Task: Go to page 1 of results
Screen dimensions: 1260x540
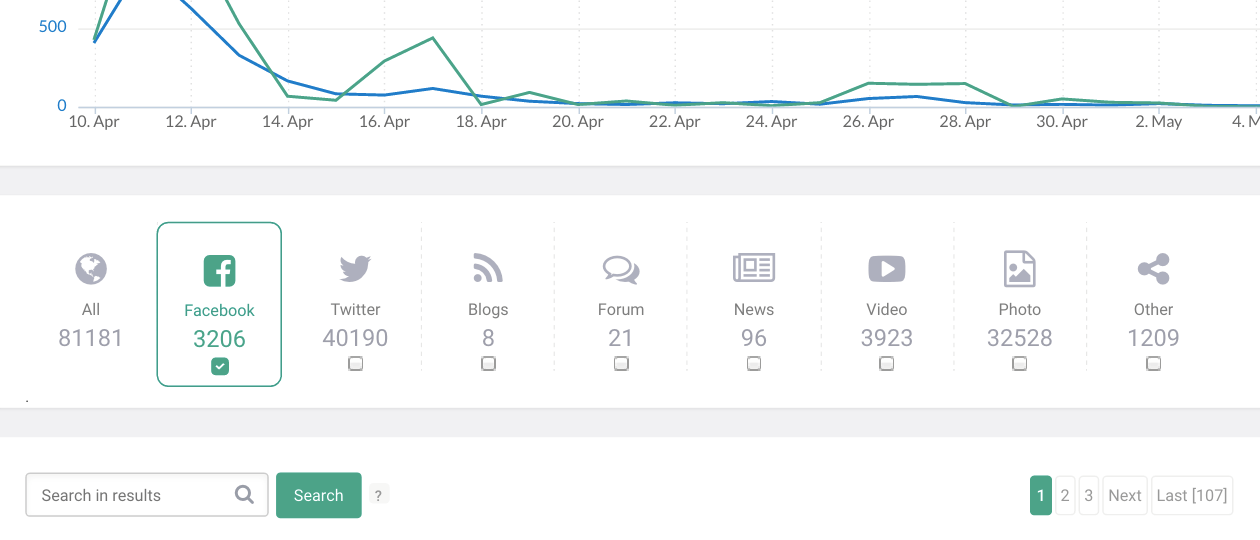Action: pyautogui.click(x=1041, y=495)
